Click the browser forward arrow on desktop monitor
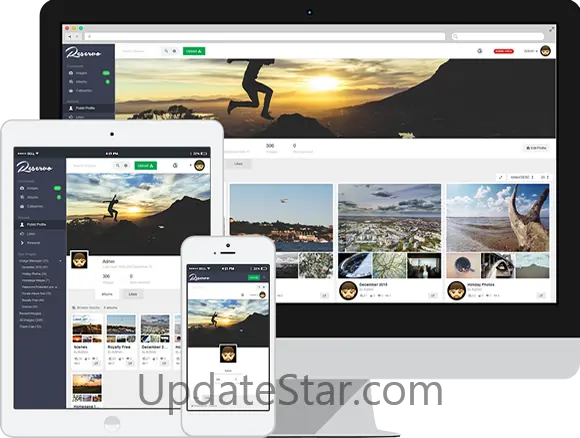Screen dimensions: 580x438 [77, 36]
